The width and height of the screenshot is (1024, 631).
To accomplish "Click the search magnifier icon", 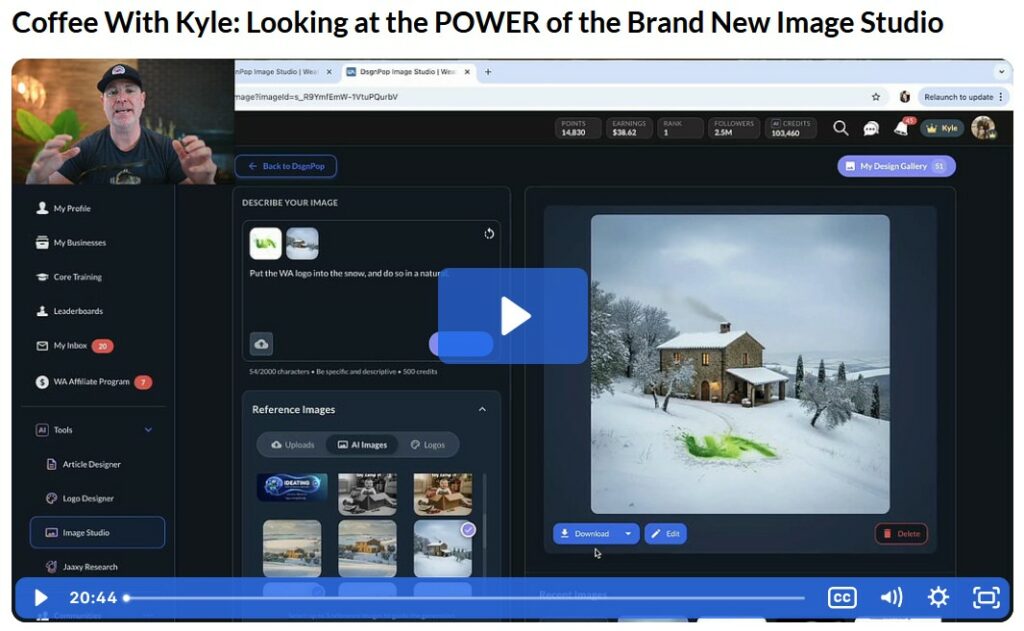I will click(841, 128).
